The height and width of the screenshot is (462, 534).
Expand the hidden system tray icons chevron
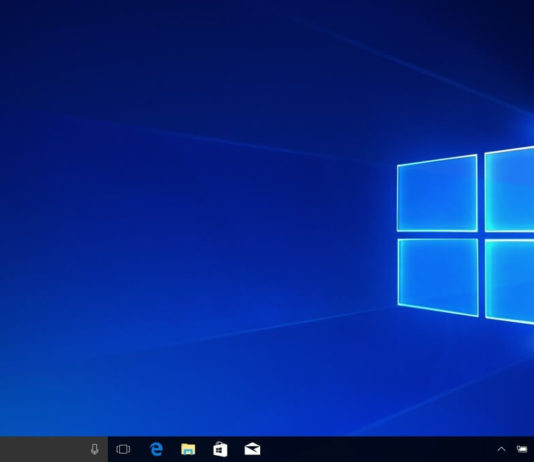(501, 449)
